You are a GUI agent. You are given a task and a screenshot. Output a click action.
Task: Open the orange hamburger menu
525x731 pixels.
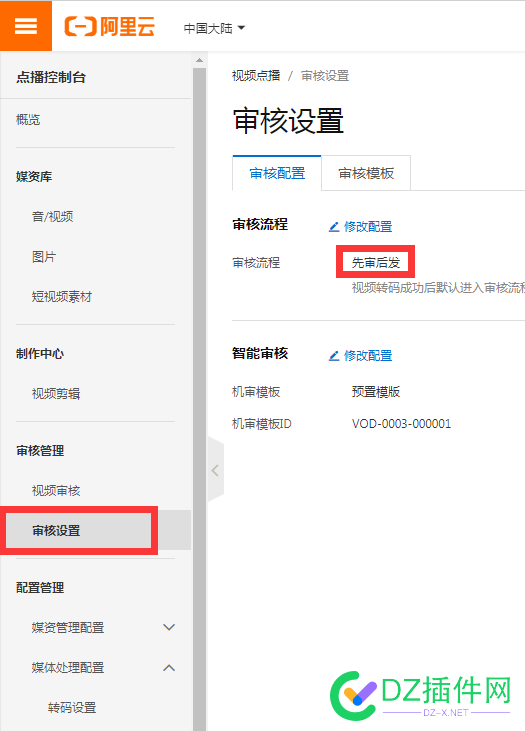(x=26, y=26)
